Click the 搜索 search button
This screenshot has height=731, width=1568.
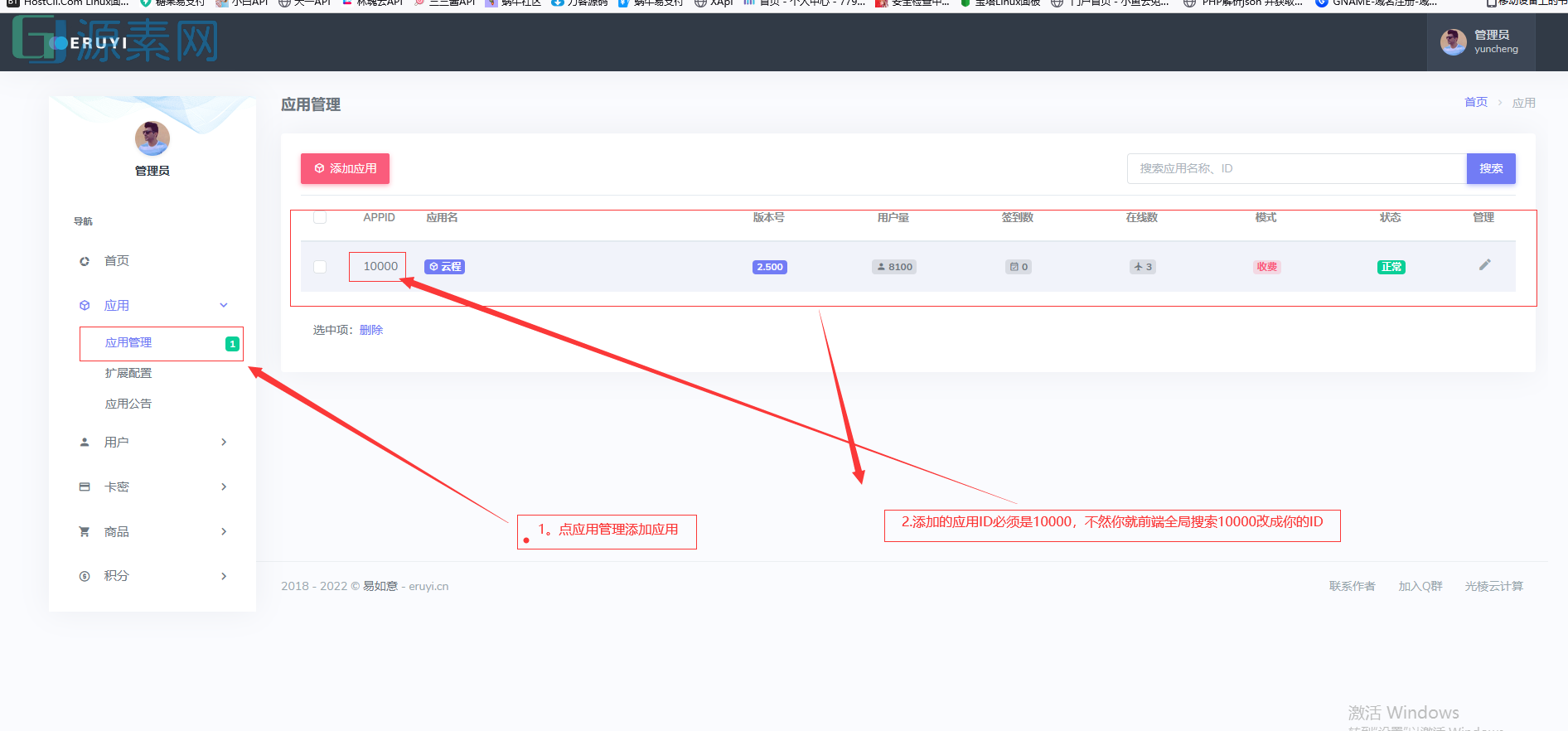[1490, 169]
